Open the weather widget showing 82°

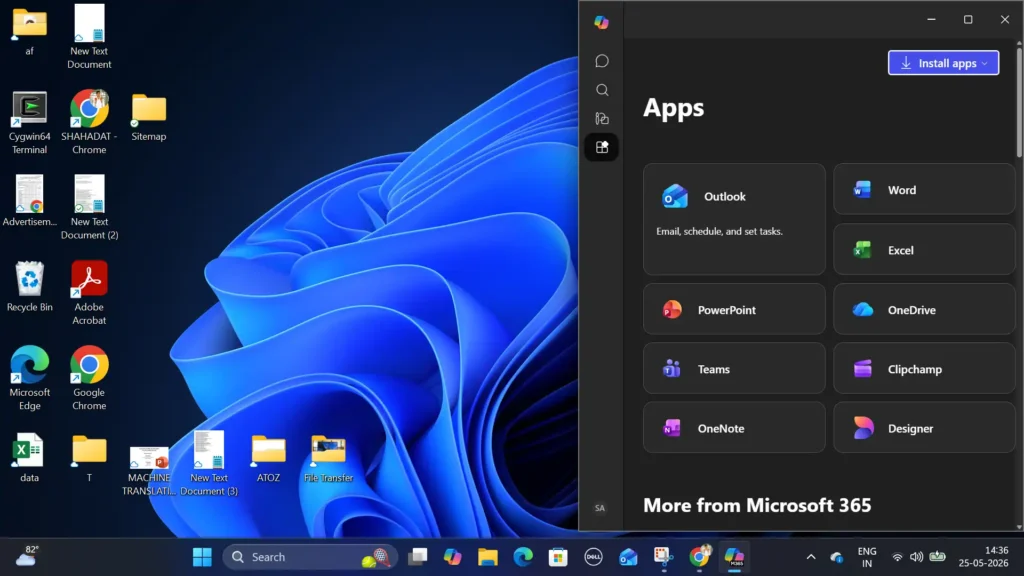(x=27, y=557)
